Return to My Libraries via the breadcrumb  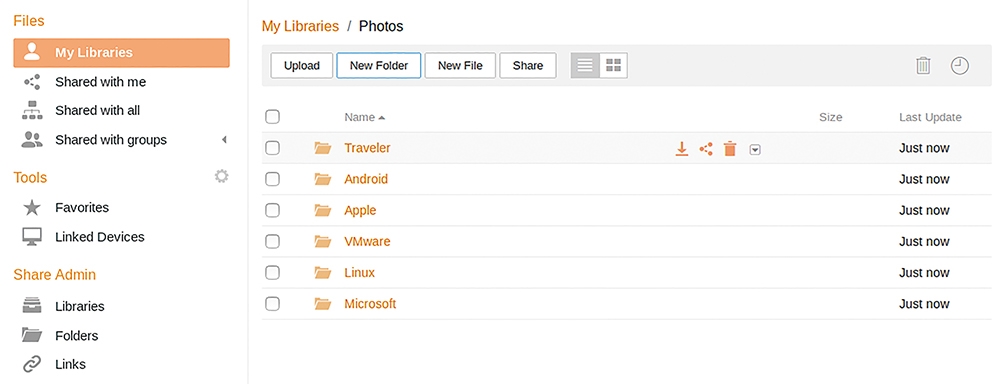[300, 26]
